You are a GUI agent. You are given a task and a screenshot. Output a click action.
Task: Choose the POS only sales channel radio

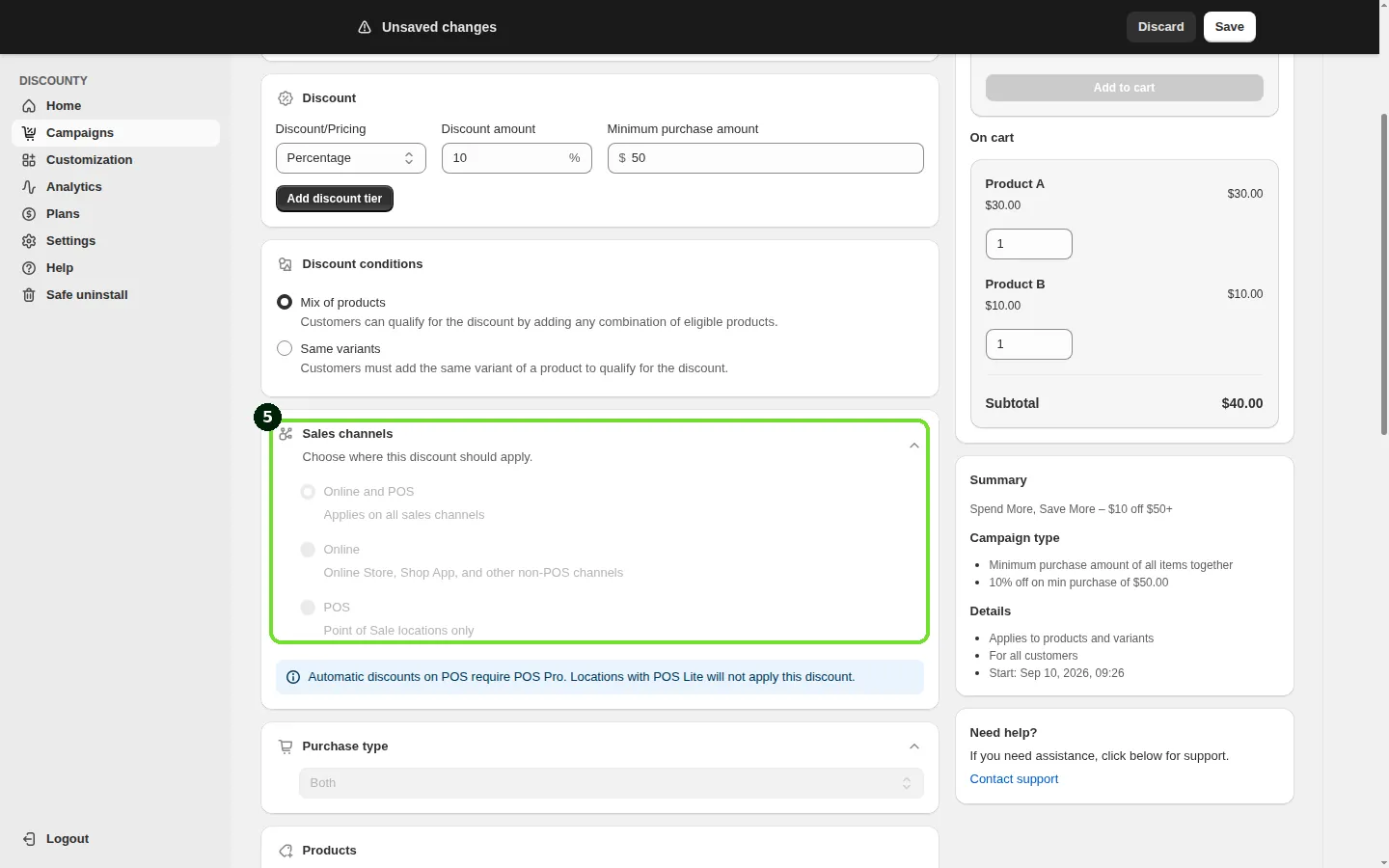(x=308, y=608)
